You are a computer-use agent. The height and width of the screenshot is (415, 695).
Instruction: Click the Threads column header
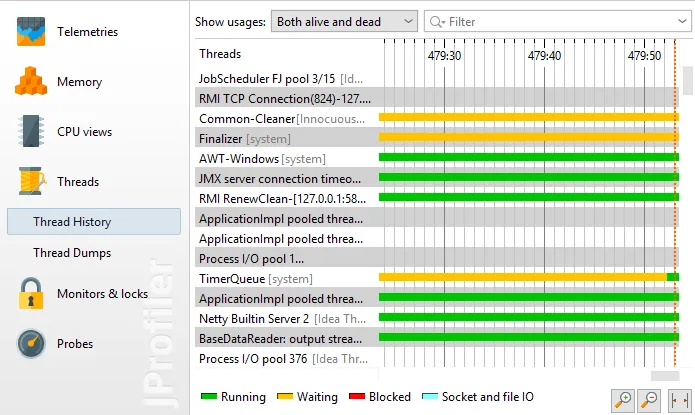click(x=220, y=54)
